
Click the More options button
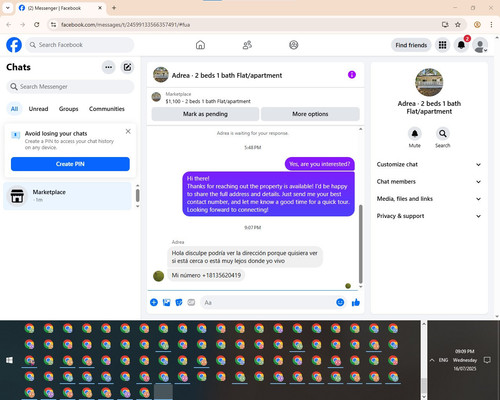click(310, 114)
